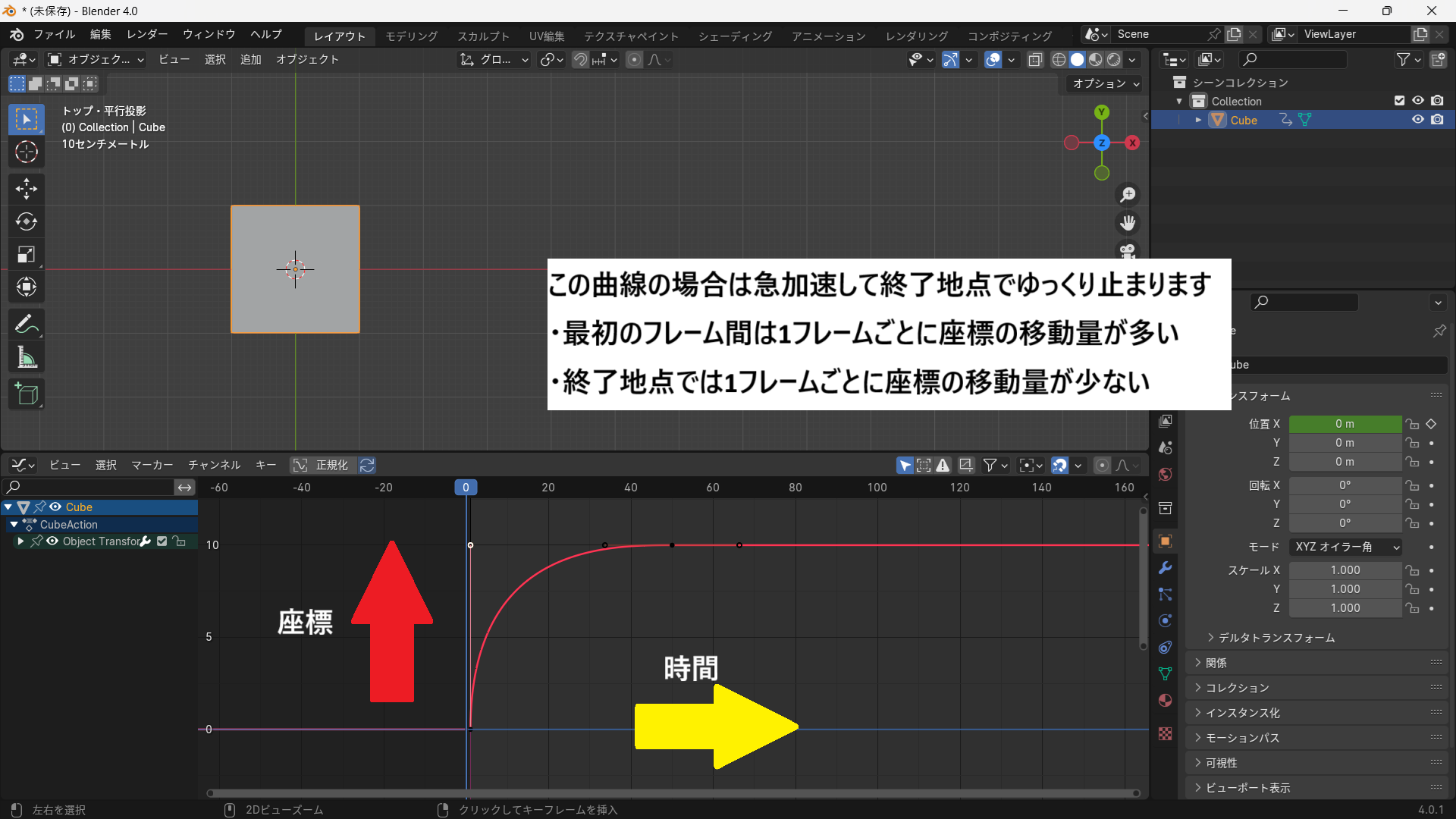The image size is (1456, 819).
Task: Toggle the 正規化 normalize button
Action: click(x=323, y=465)
